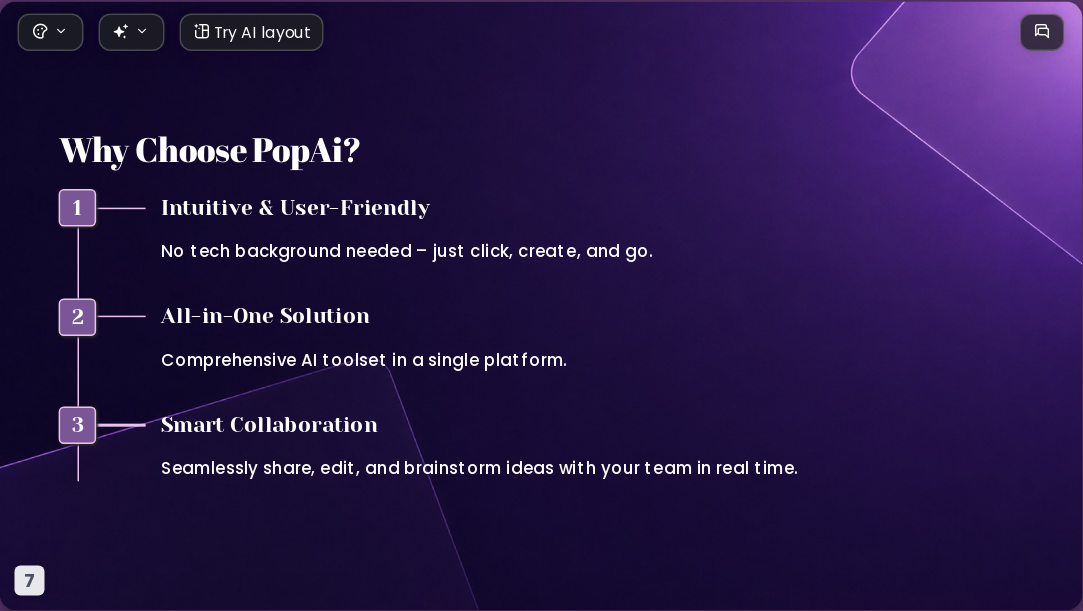Click heading 'All-in-One Solution'
1083x611 pixels.
[x=265, y=316]
